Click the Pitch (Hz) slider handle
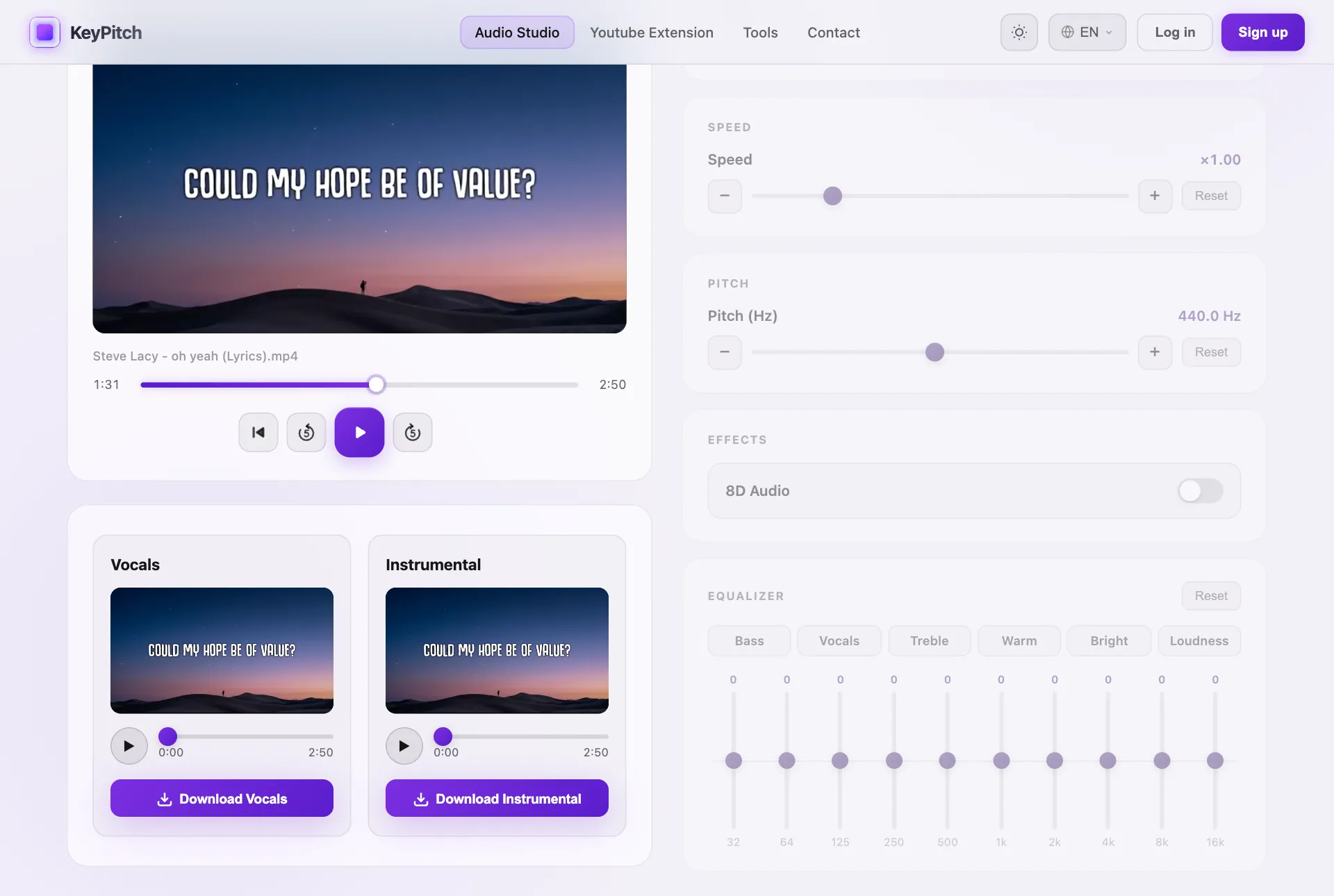 [x=934, y=352]
